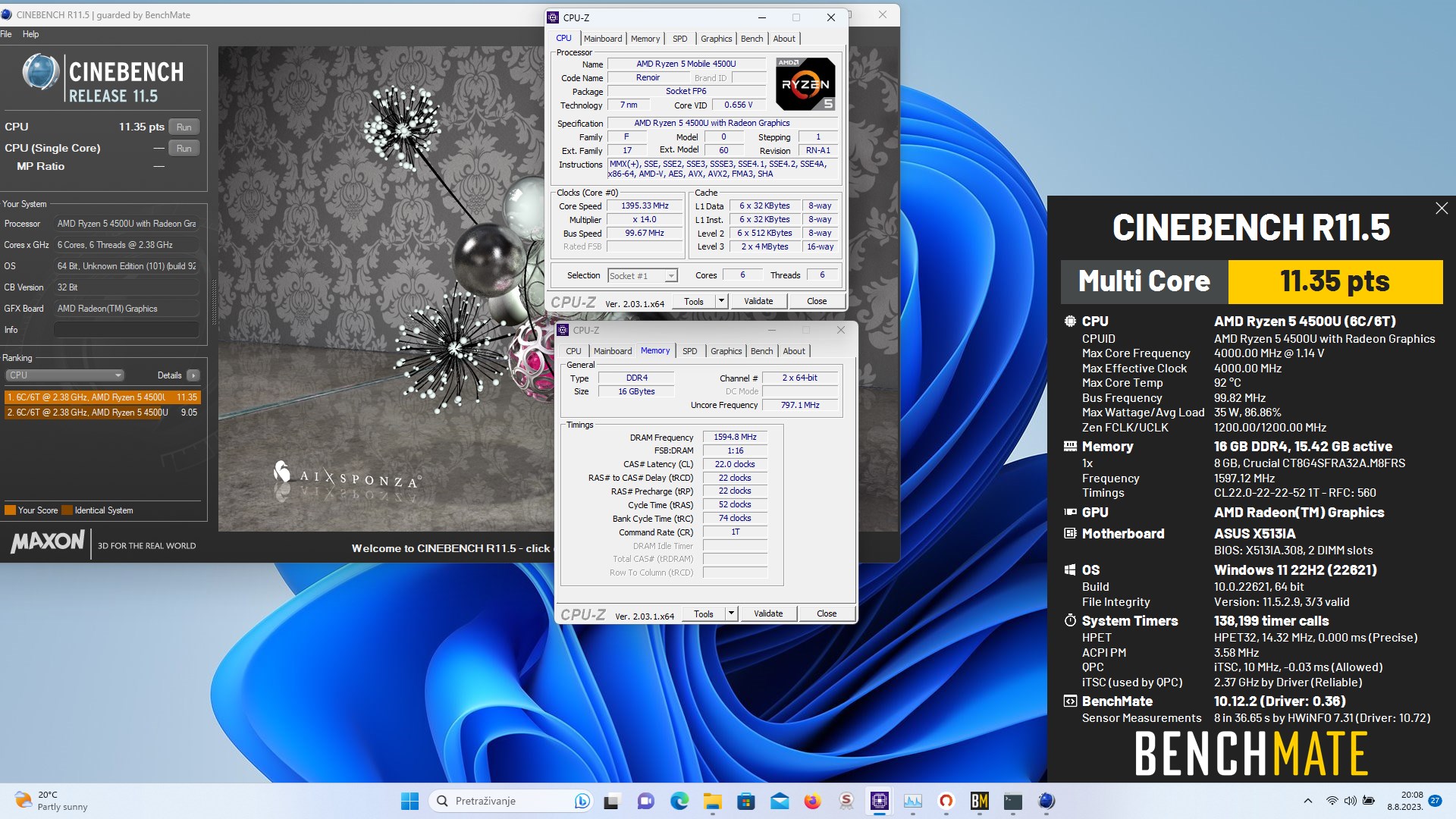This screenshot has height=819, width=1456.
Task: Open Wi-Fi network tray icon
Action: pos(1332,801)
